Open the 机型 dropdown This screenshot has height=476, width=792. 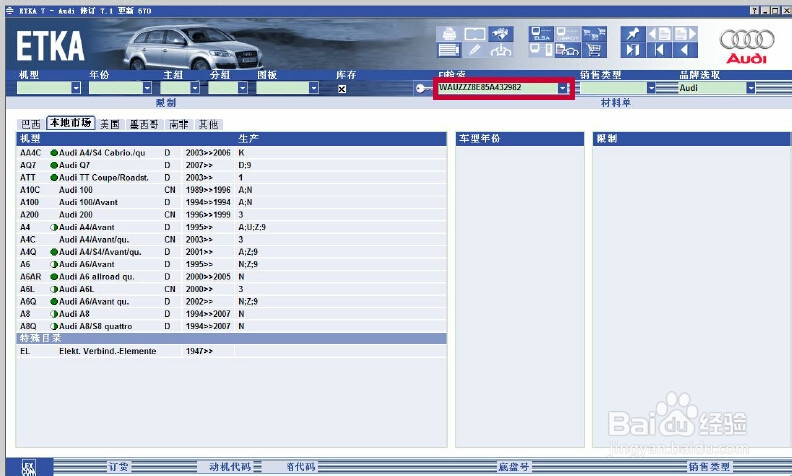tap(76, 88)
